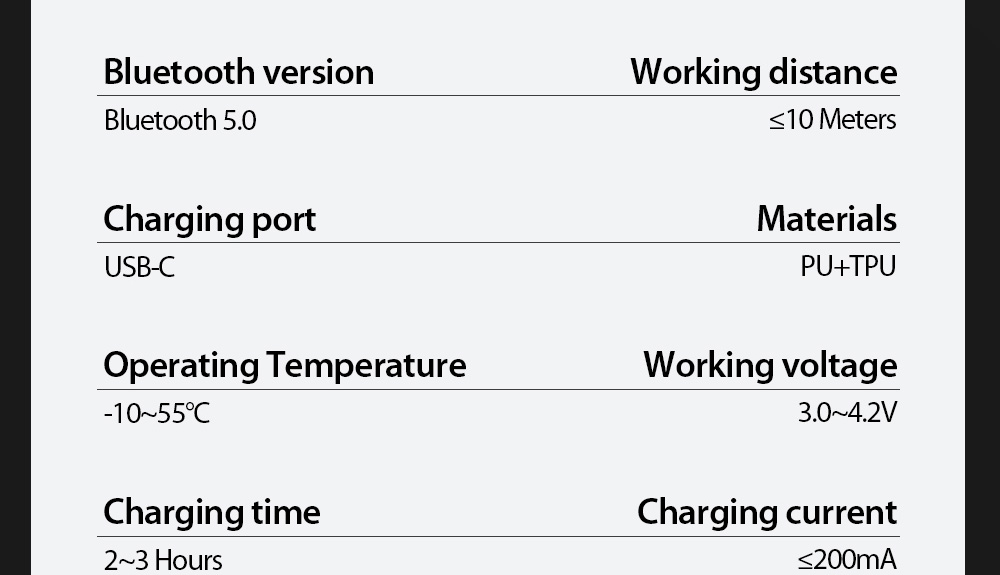Click the Bluetooth version heading
This screenshot has width=1000, height=575.
(x=239, y=72)
